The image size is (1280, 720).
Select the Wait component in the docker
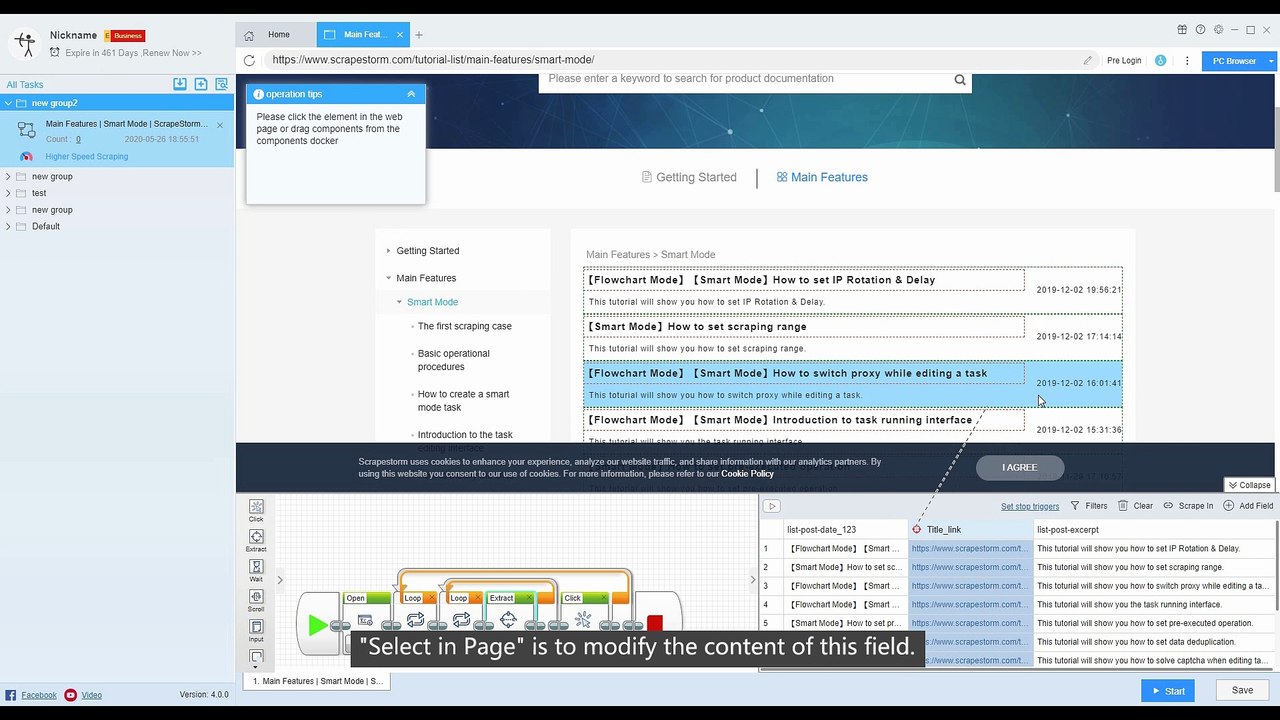(x=256, y=570)
